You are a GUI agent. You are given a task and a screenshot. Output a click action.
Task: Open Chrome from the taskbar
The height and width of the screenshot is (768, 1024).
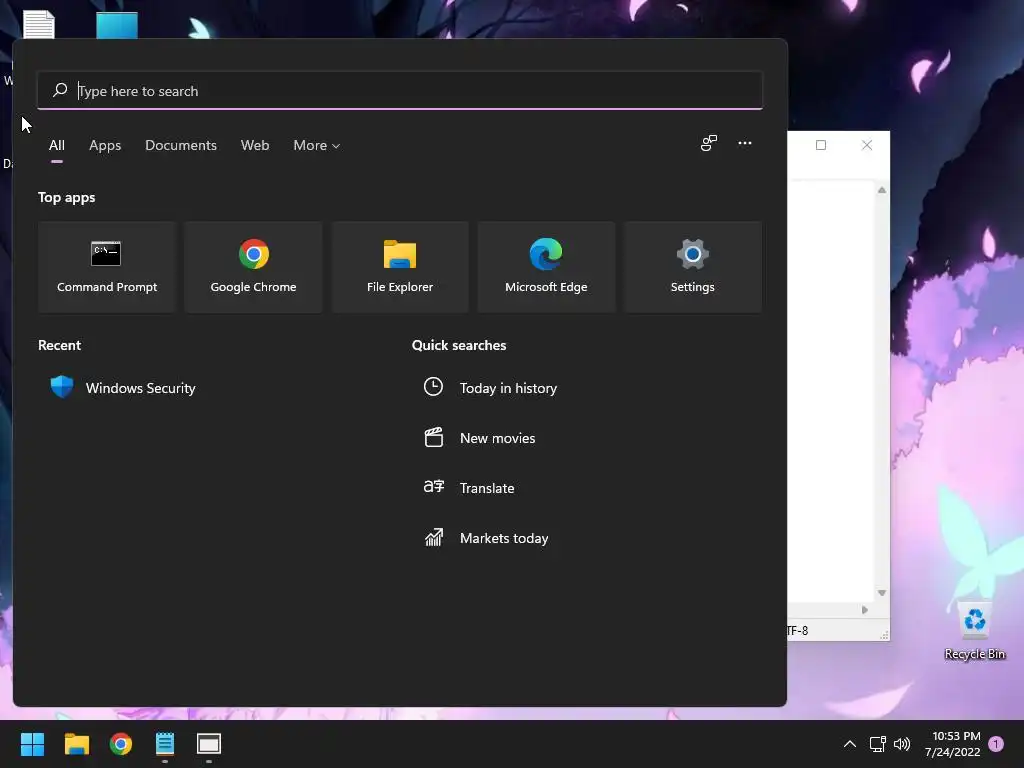(121, 744)
